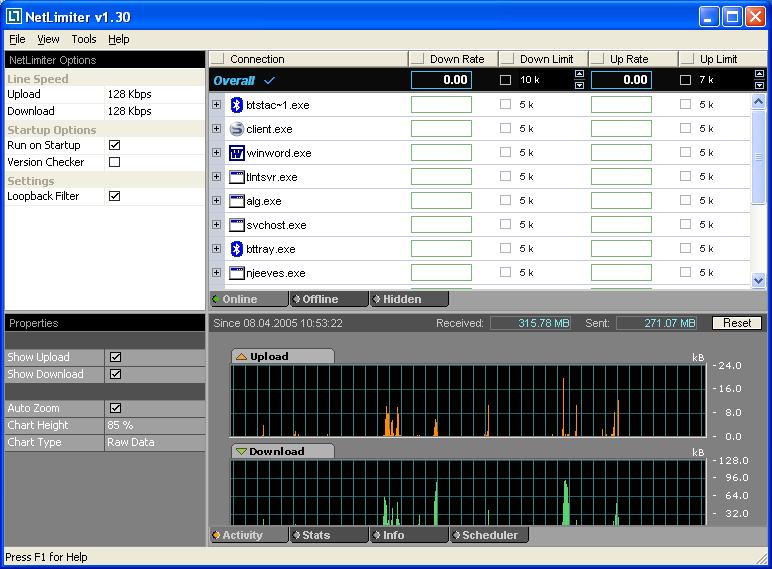Click the Word icon beside winword.exe
This screenshot has width=772, height=569.
pyautogui.click(x=237, y=153)
